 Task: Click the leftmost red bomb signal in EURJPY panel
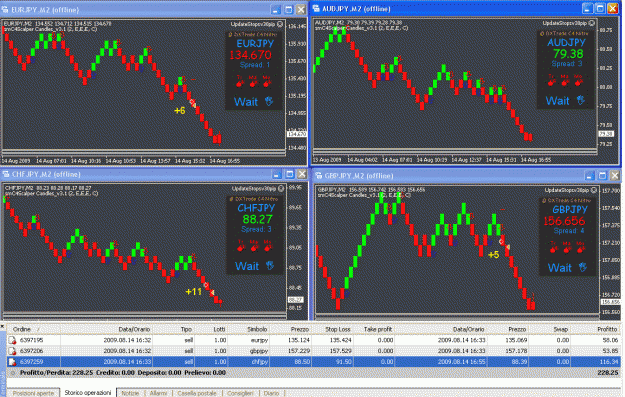[x=240, y=83]
